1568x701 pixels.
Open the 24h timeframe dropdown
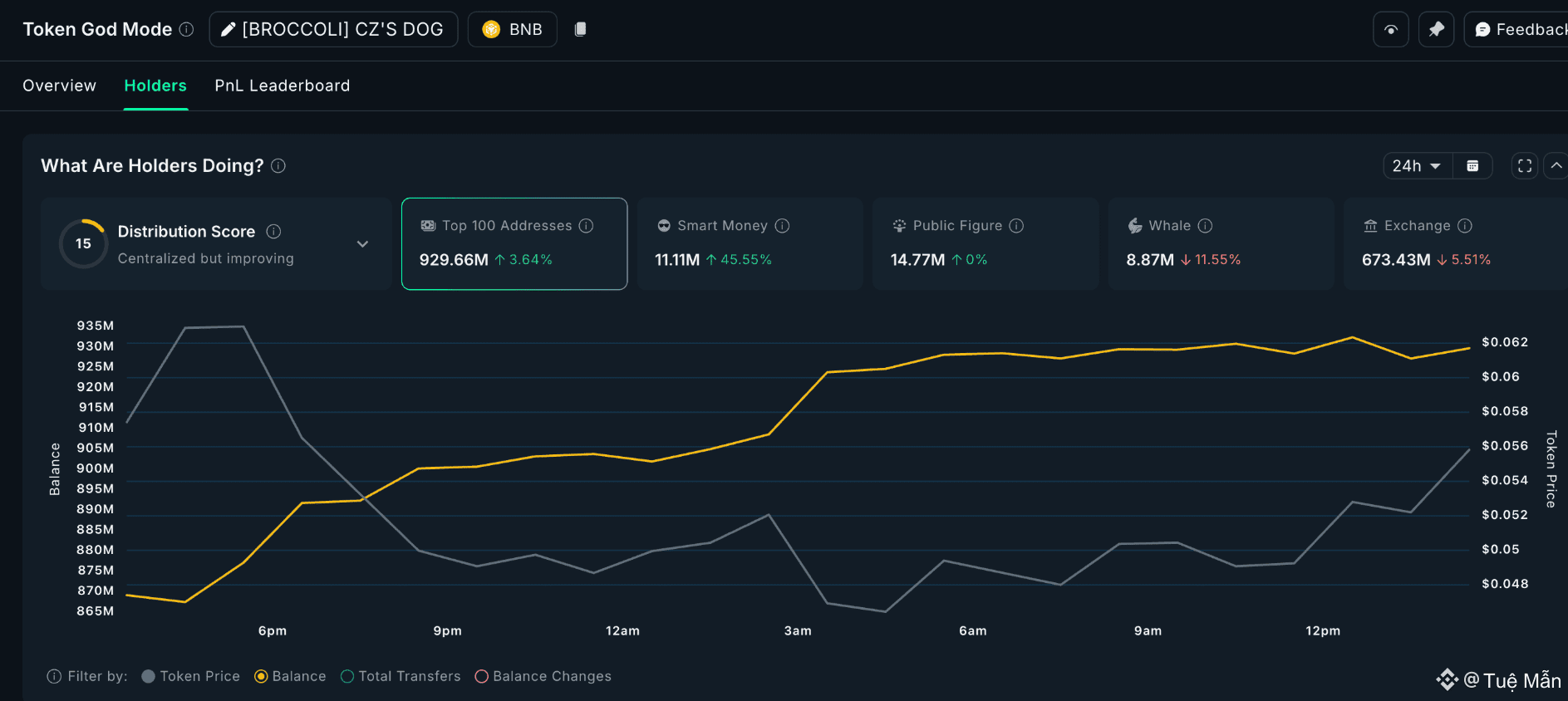point(1417,166)
